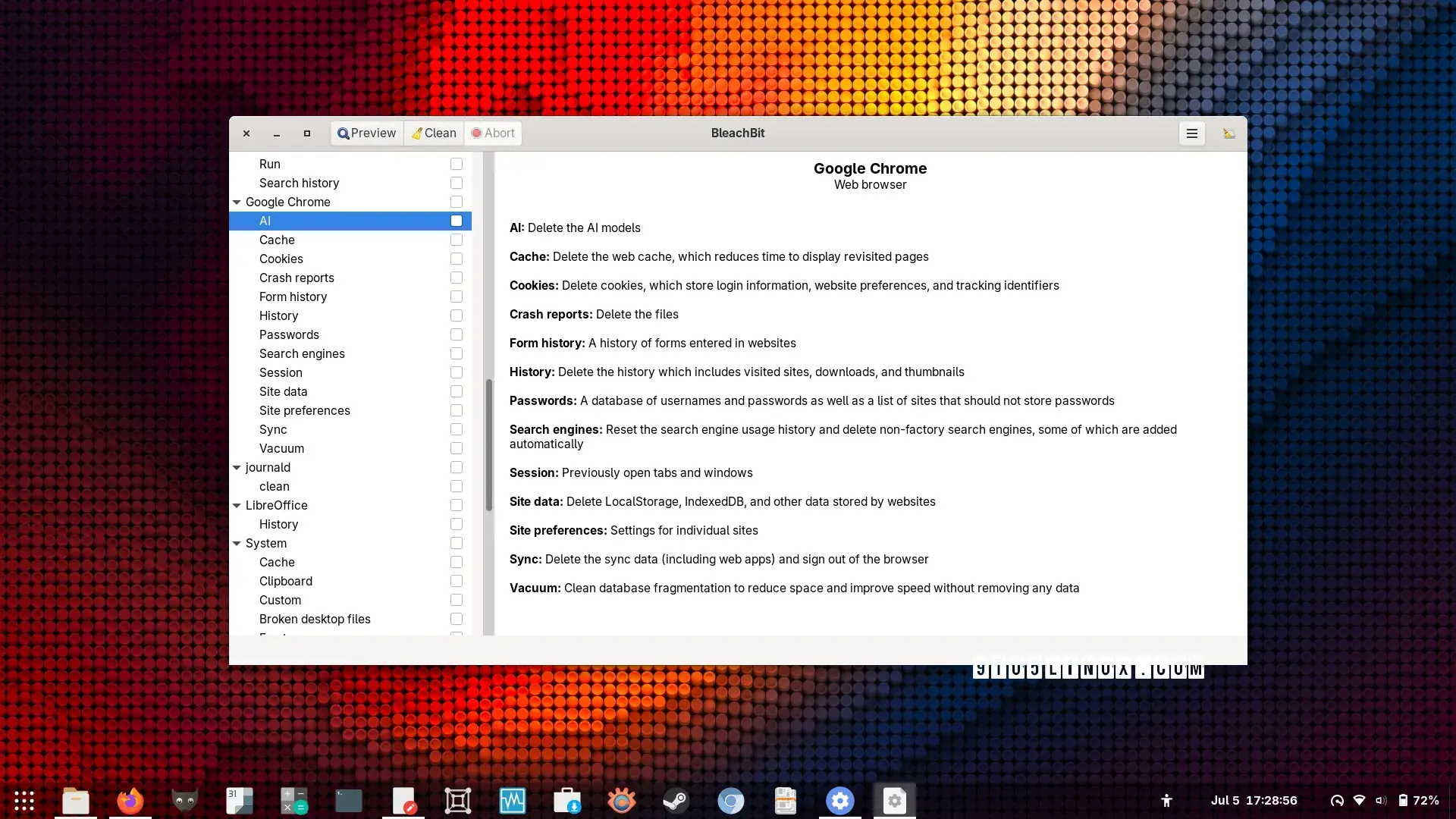Open the Calendar app in the dock
1456x819 pixels.
[x=240, y=801]
